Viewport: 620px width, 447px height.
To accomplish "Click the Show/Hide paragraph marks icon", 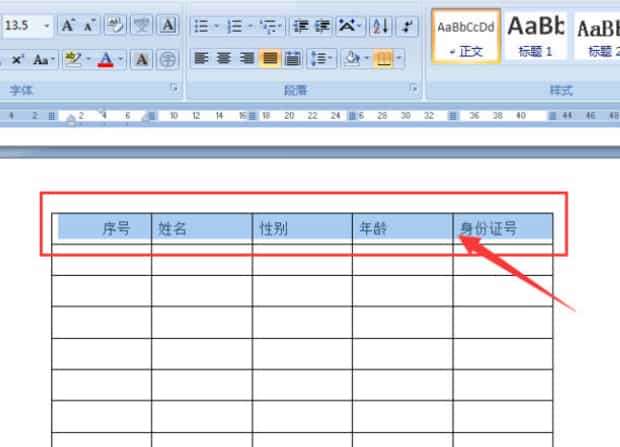I will (407, 26).
